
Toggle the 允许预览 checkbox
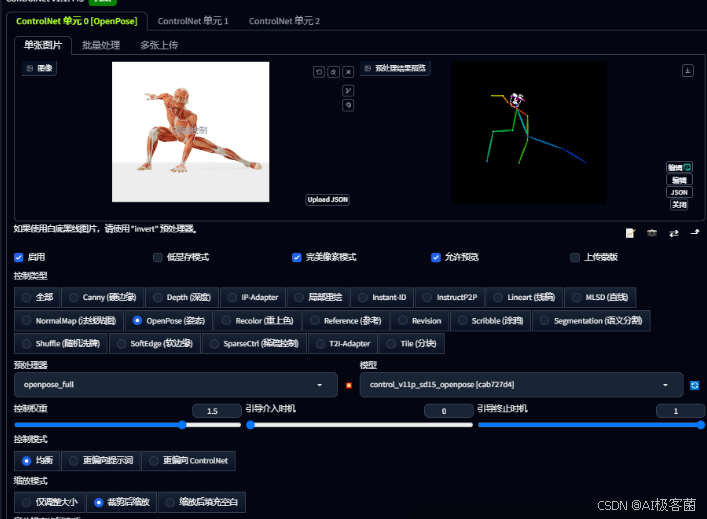click(436, 257)
